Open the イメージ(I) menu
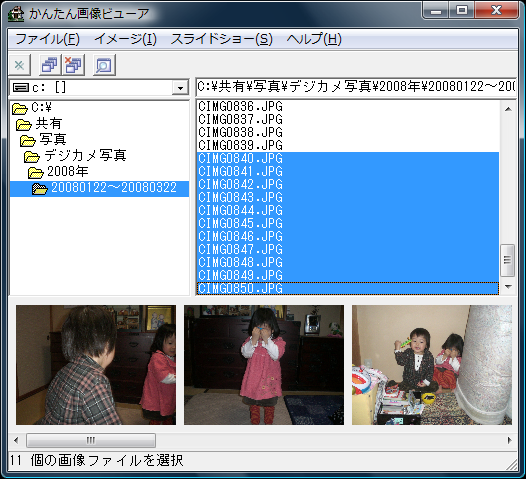Image resolution: width=526 pixels, height=479 pixels. click(125, 39)
